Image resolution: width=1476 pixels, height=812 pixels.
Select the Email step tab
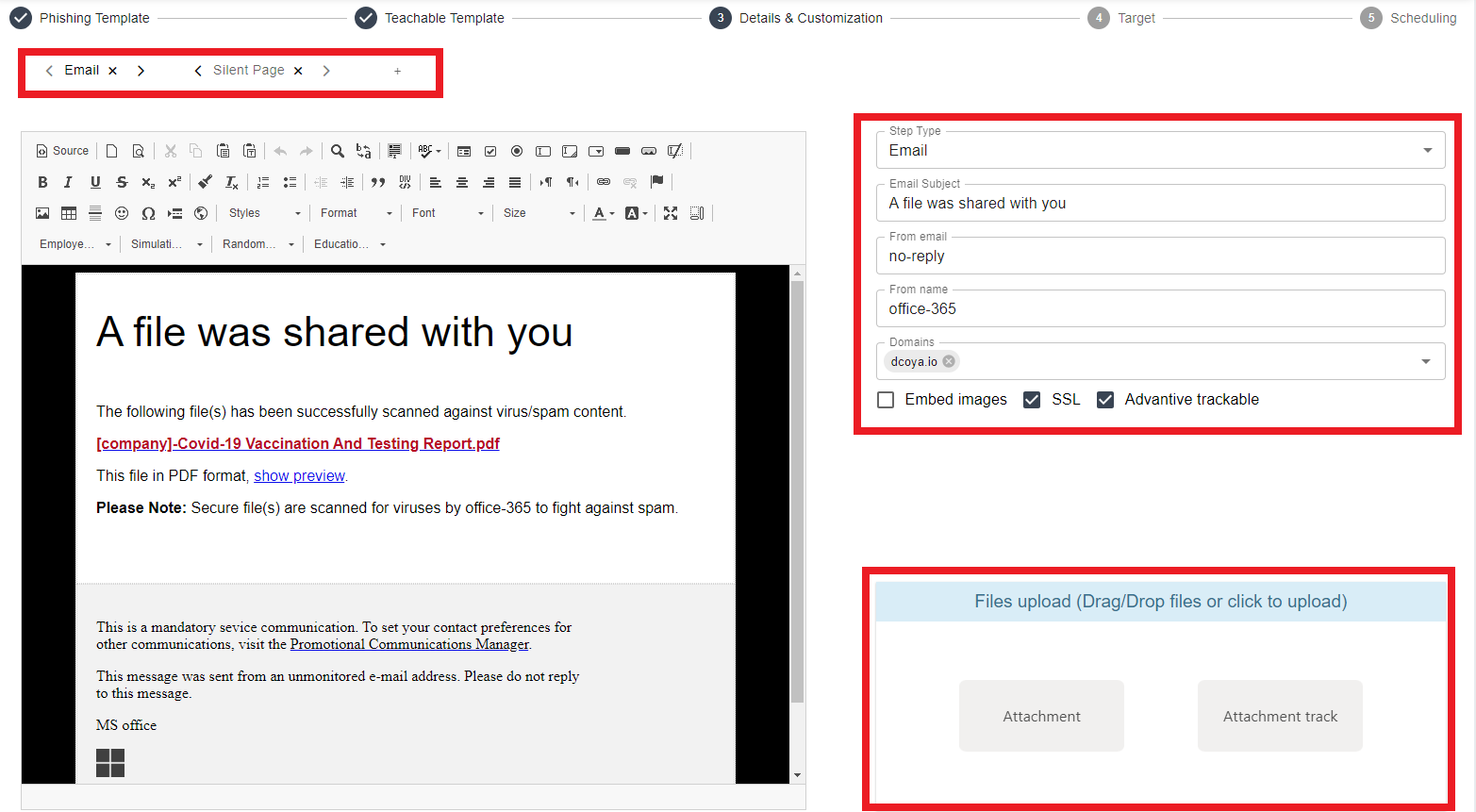81,71
